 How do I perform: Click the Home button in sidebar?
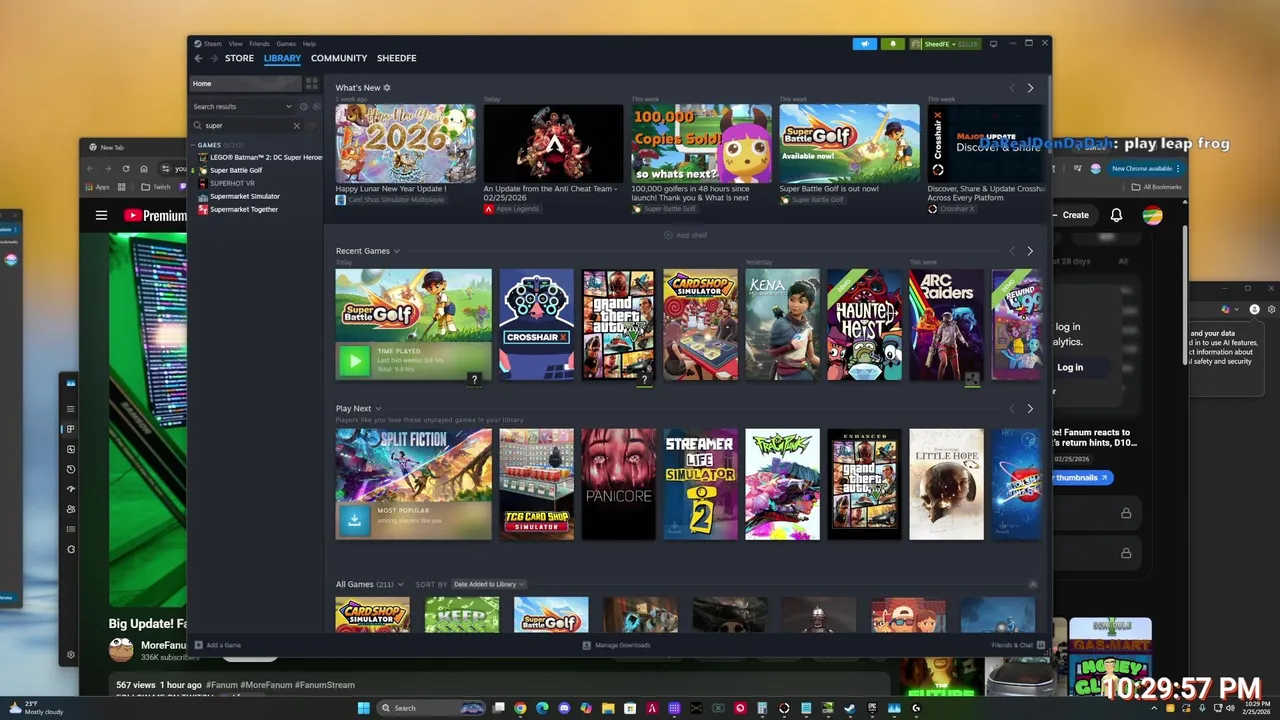(245, 84)
